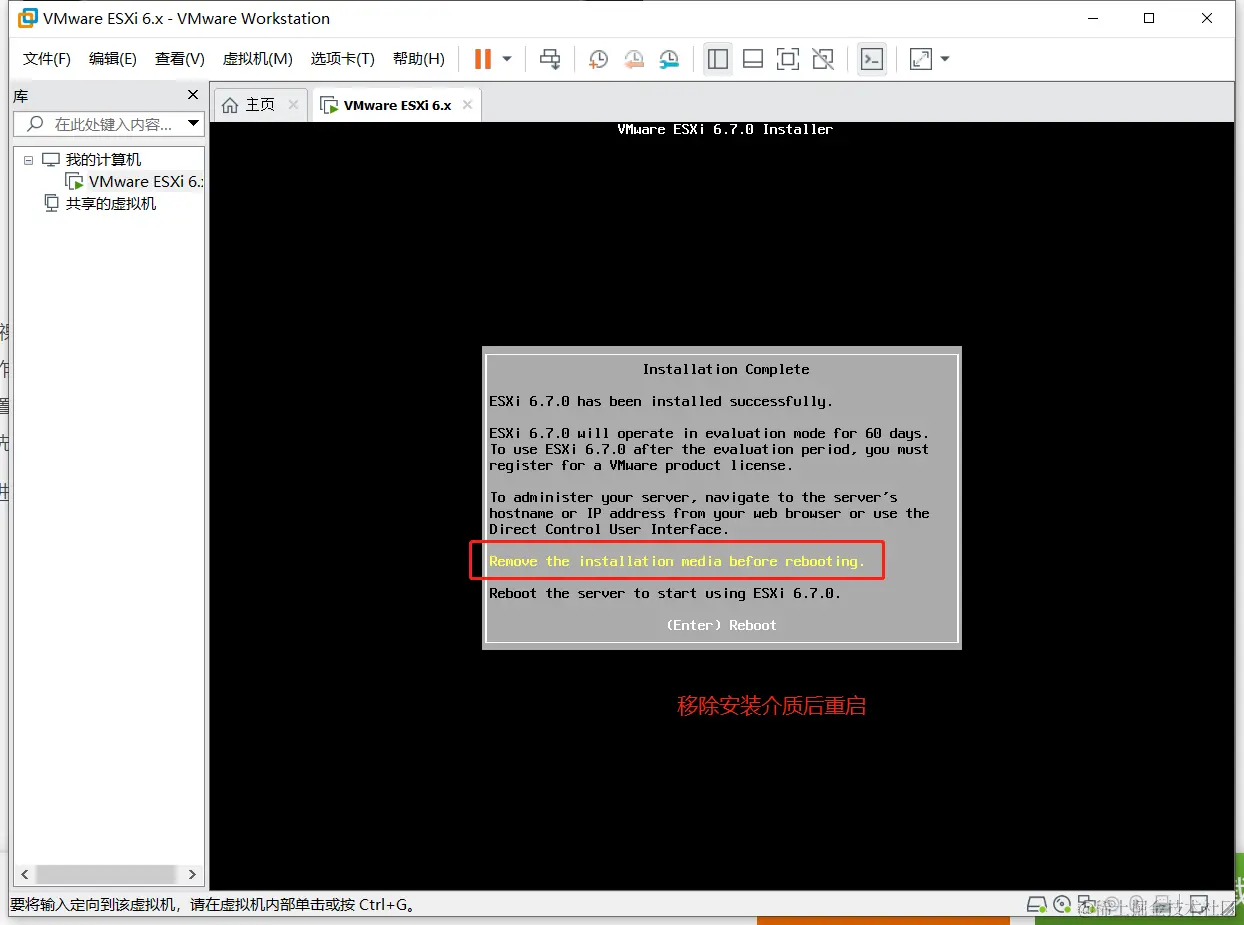Suspend the virtual machine
1244x925 pixels.
[x=482, y=59]
